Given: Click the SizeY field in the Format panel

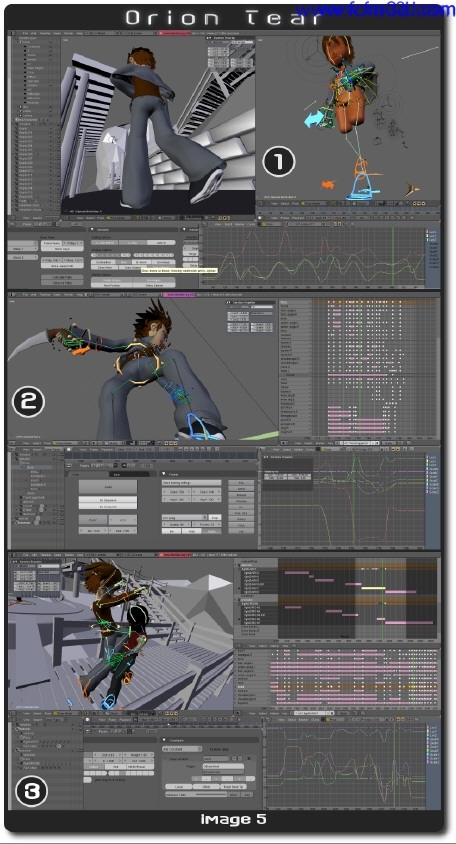Looking at the screenshot, I should 207,491.
